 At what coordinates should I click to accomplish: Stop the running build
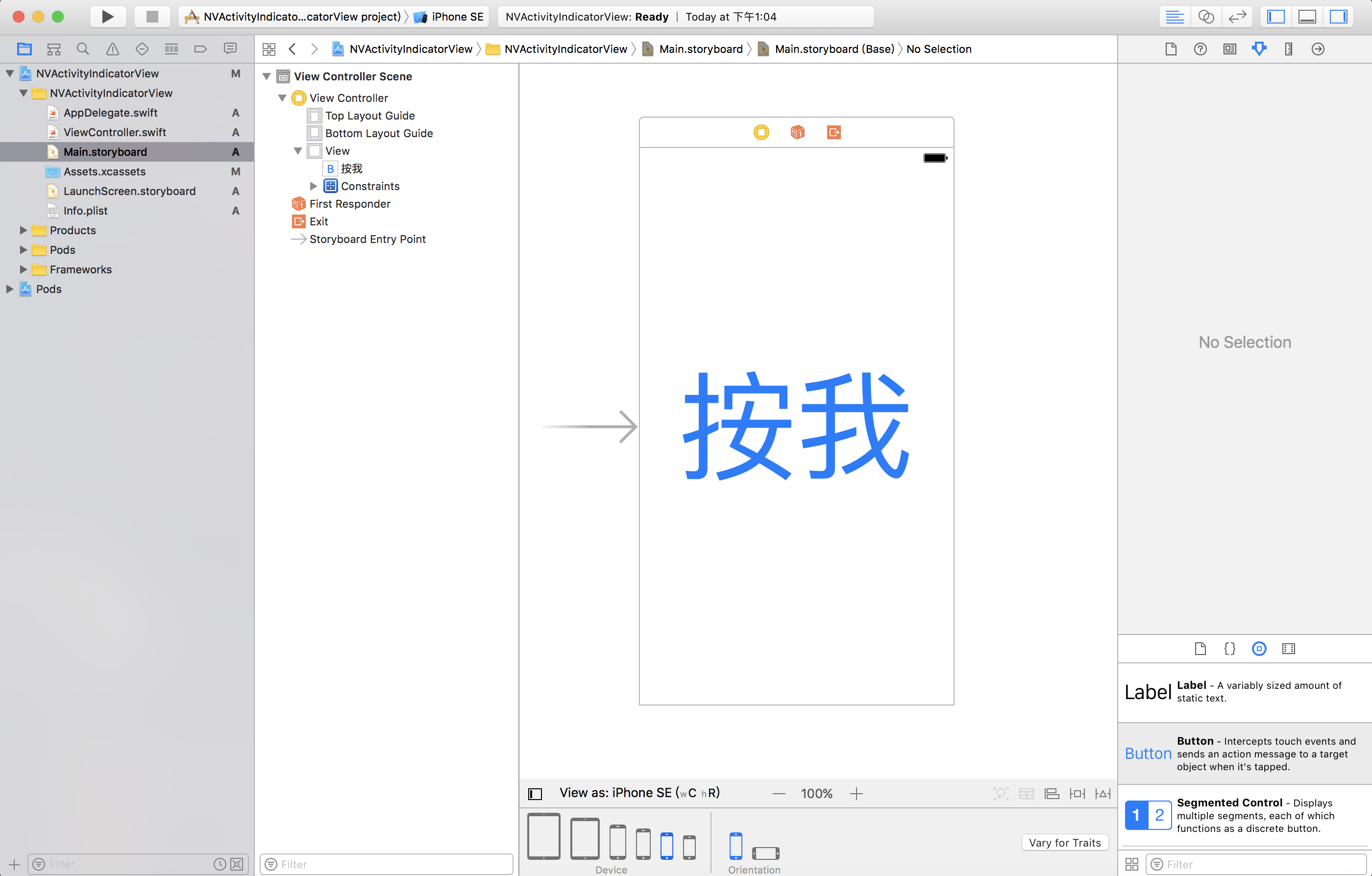pos(152,17)
